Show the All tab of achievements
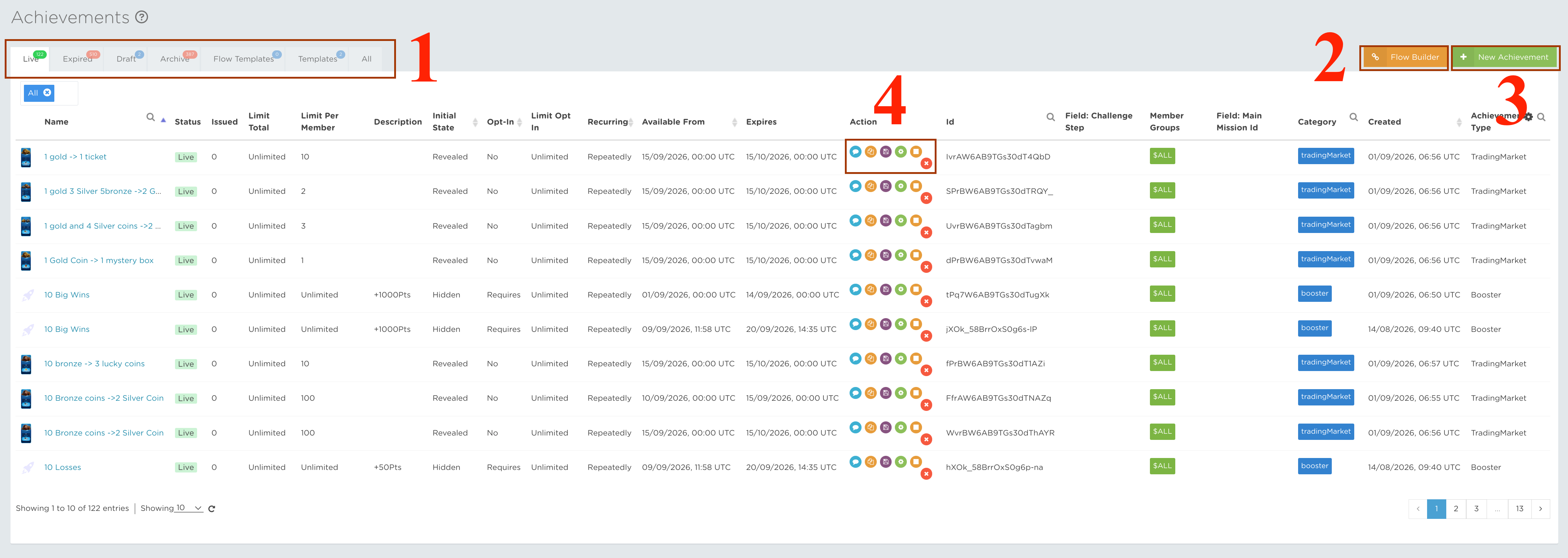This screenshot has height=558, width=1568. point(366,59)
